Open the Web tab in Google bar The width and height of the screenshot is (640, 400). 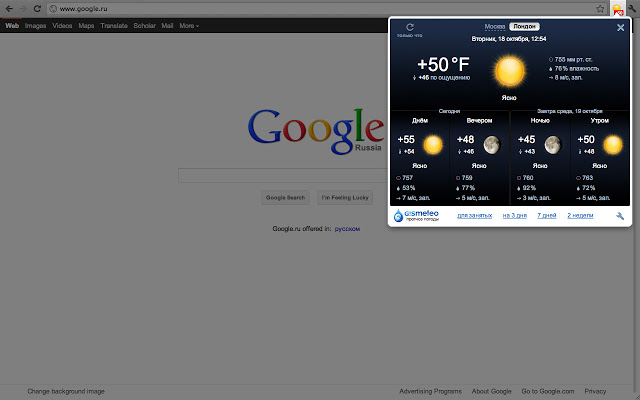tap(12, 26)
